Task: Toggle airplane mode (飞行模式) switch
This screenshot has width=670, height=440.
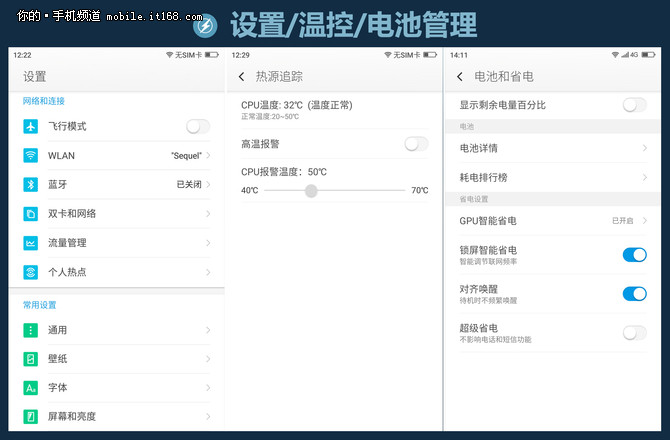Action: tap(198, 126)
